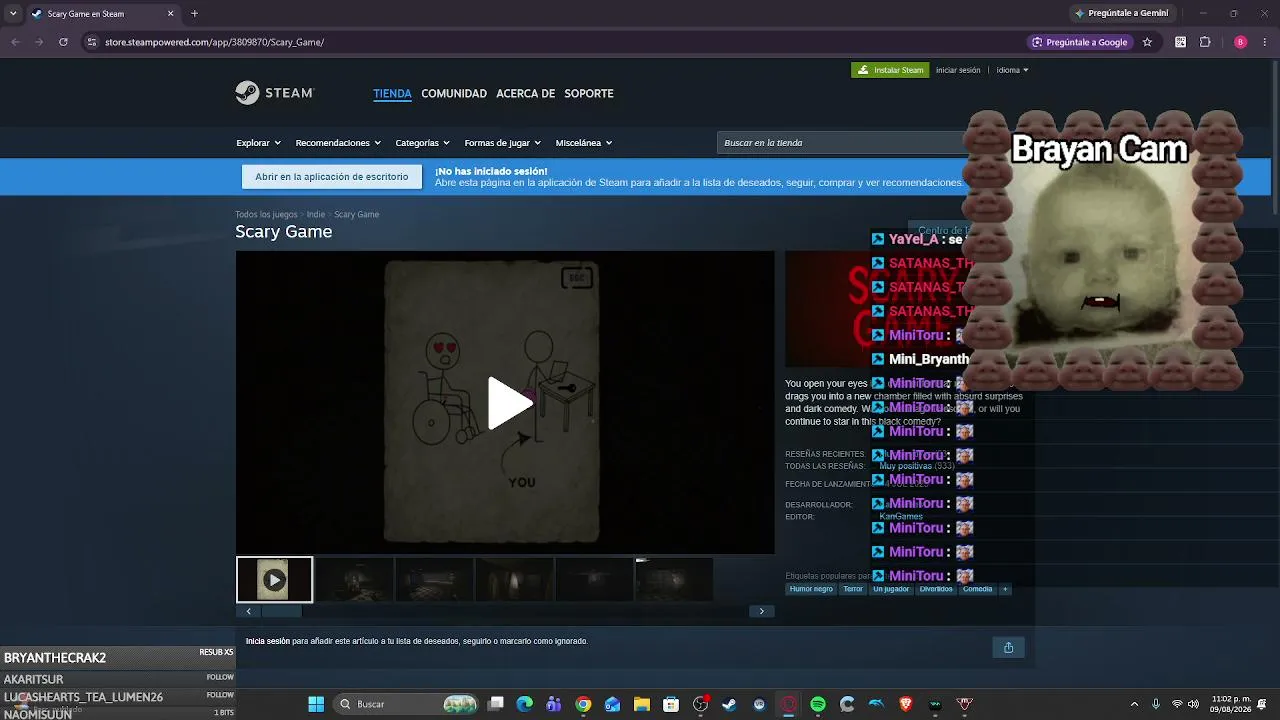Open the idioma language dropdown
The width and height of the screenshot is (1280, 720).
[x=1013, y=70]
